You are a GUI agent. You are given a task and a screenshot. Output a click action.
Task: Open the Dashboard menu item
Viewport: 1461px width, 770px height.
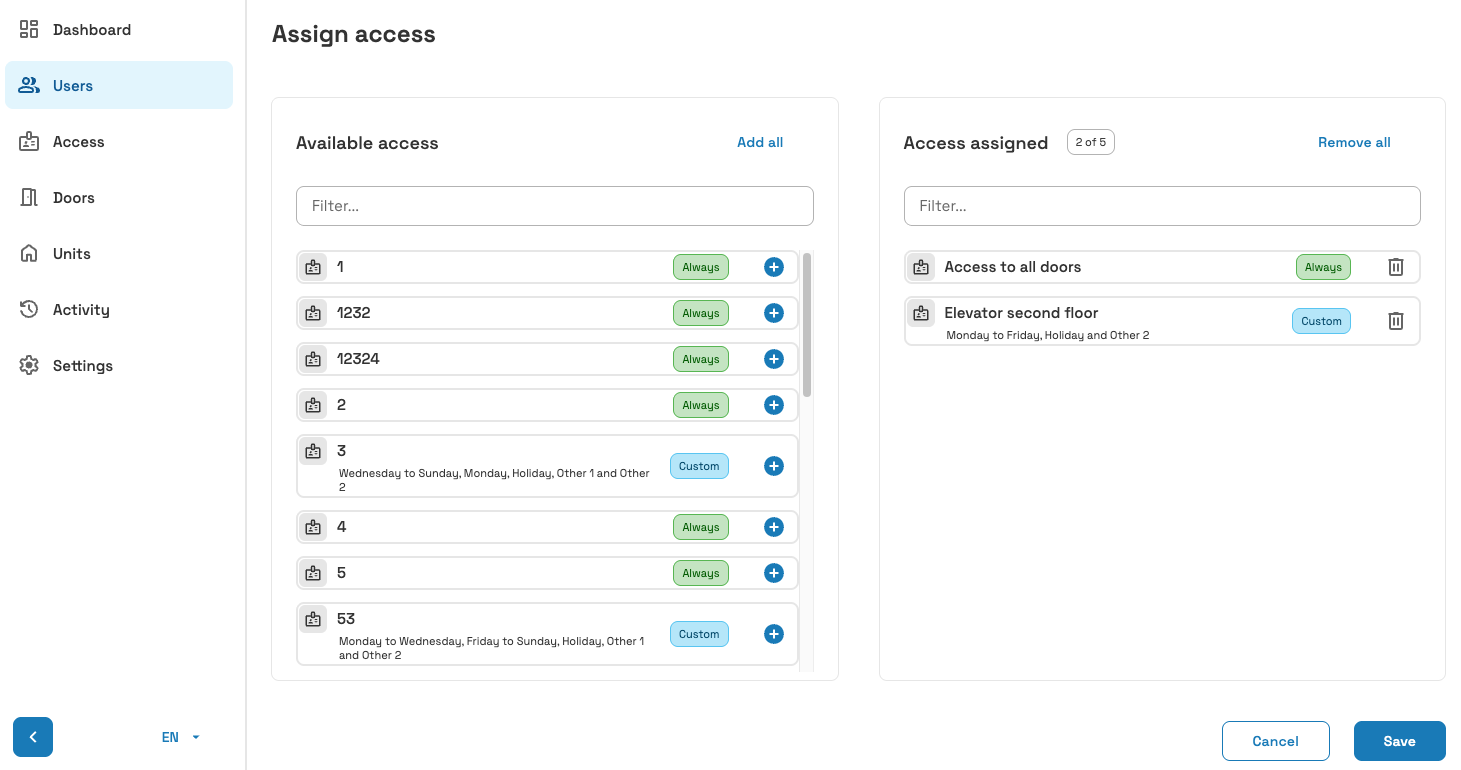tap(119, 30)
